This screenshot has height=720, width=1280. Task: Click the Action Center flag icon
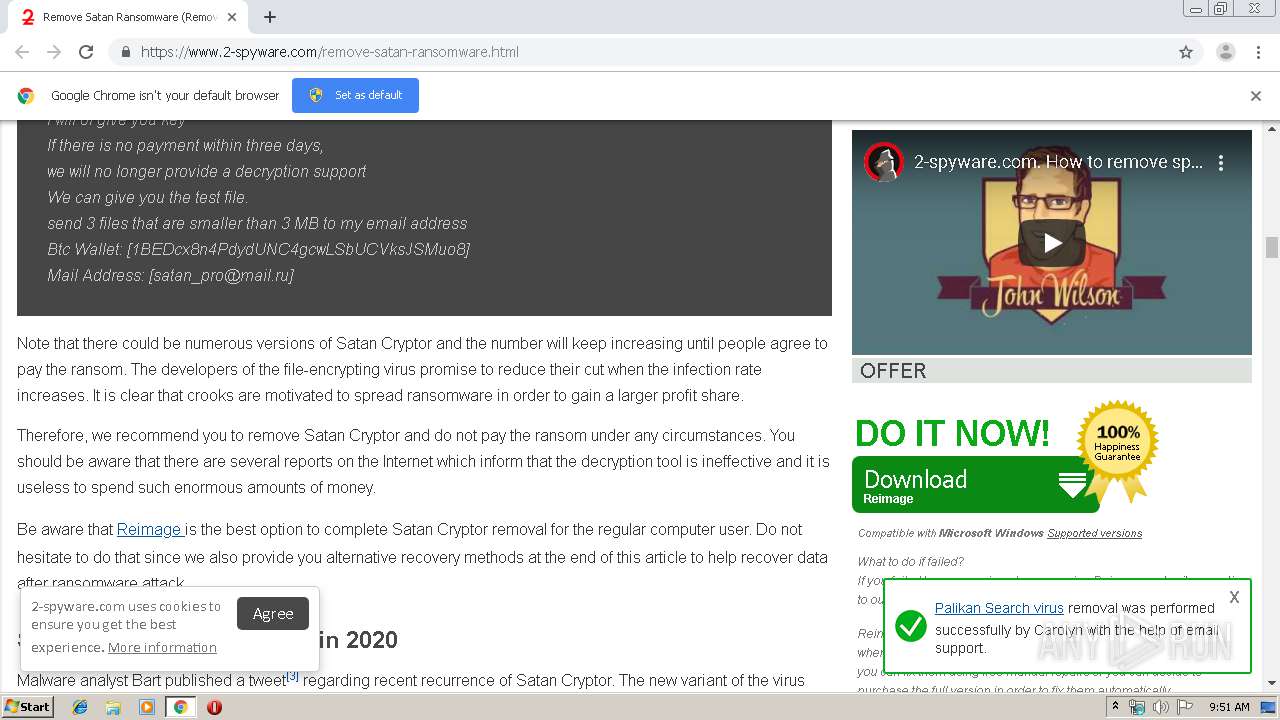(x=1183, y=707)
